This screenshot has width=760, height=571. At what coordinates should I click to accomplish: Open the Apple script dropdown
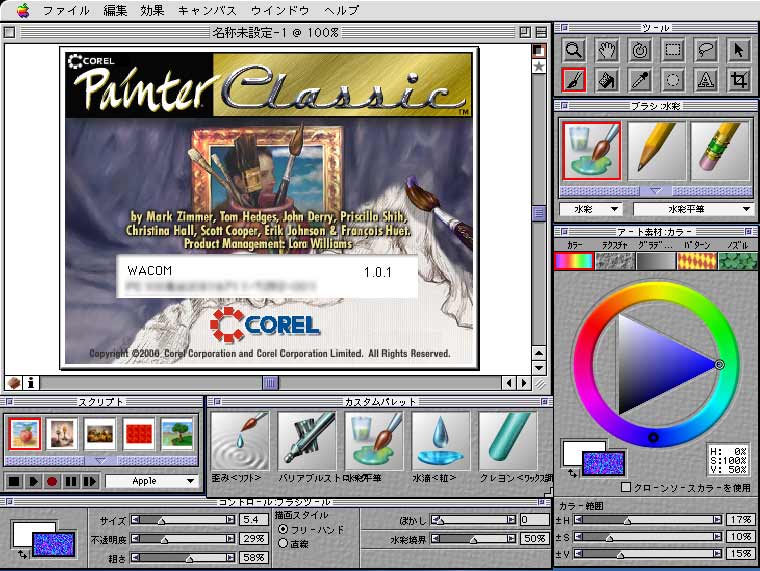pyautogui.click(x=152, y=481)
